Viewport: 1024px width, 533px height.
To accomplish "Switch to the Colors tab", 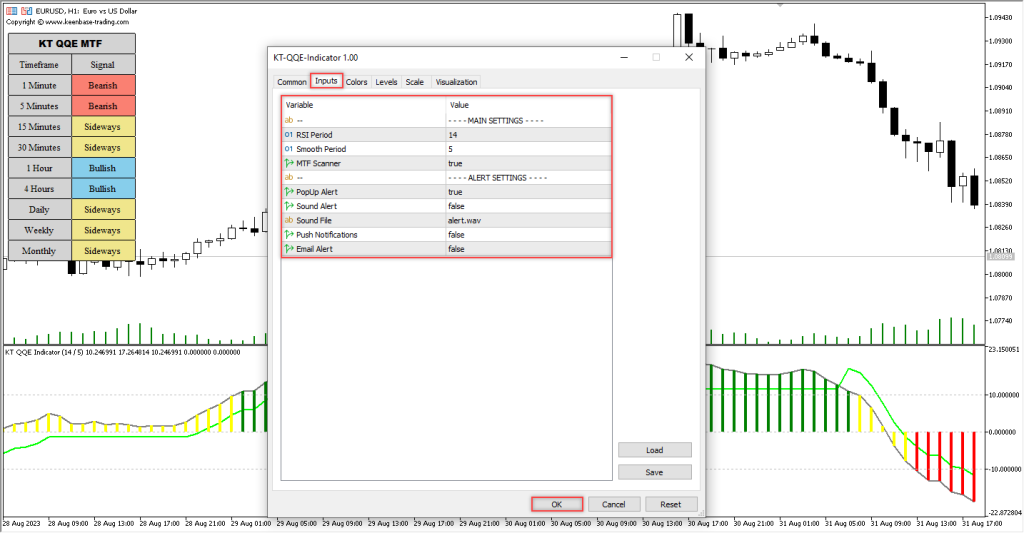I will click(357, 82).
